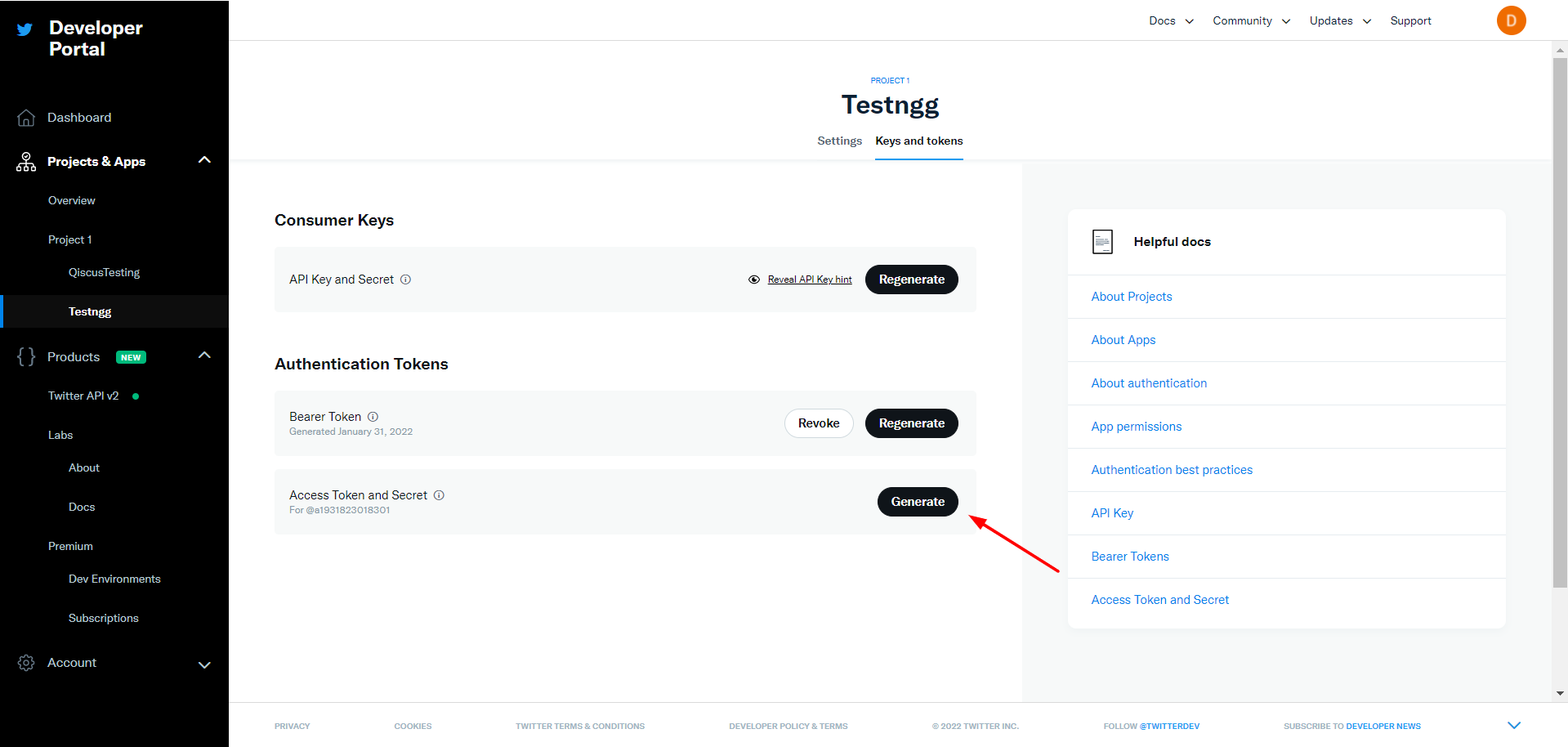The height and width of the screenshot is (747, 1568).
Task: Open the orange user avatar menu
Action: pos(1511,20)
